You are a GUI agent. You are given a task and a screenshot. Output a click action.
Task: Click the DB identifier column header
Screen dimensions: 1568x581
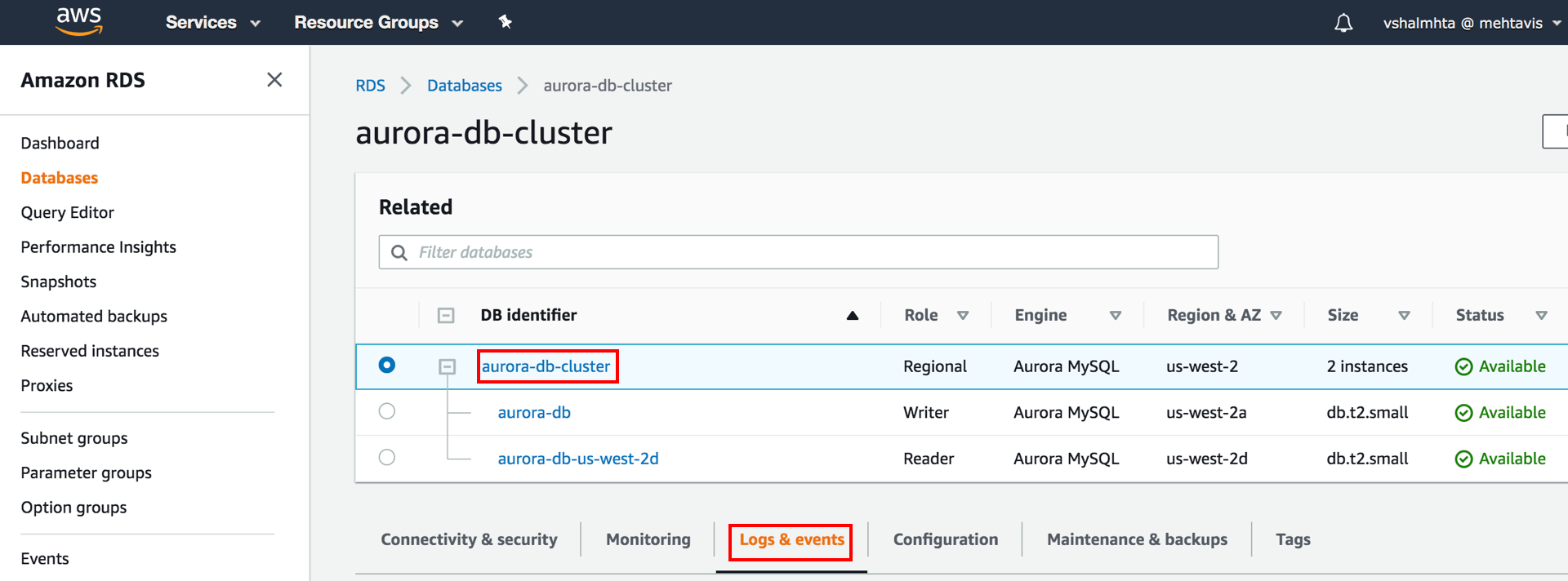[528, 315]
